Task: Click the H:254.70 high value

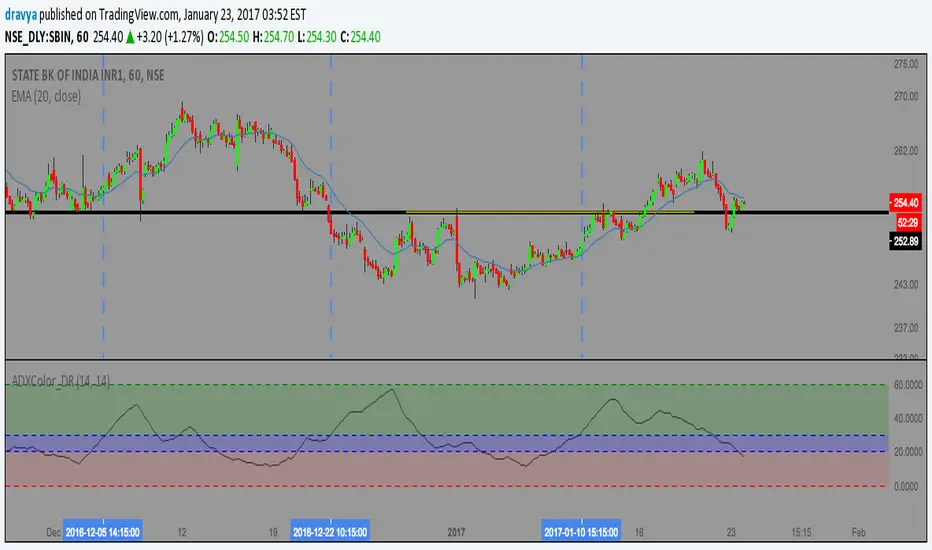Action: point(273,37)
